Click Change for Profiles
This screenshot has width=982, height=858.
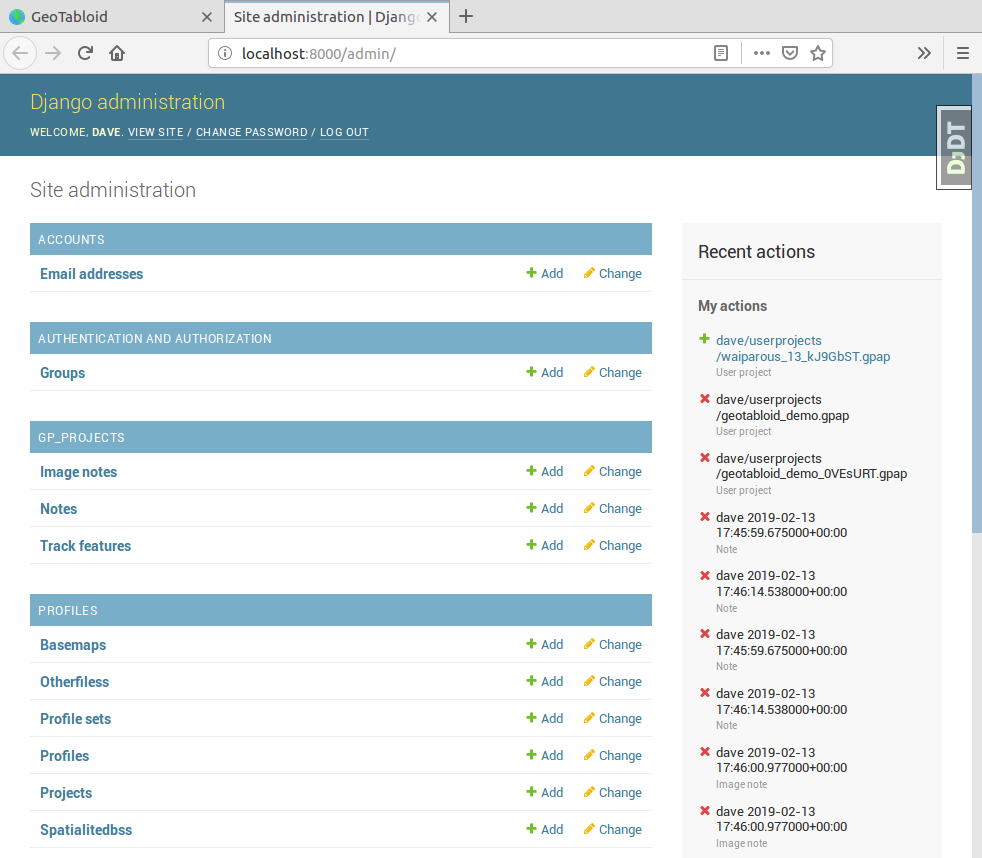click(612, 755)
